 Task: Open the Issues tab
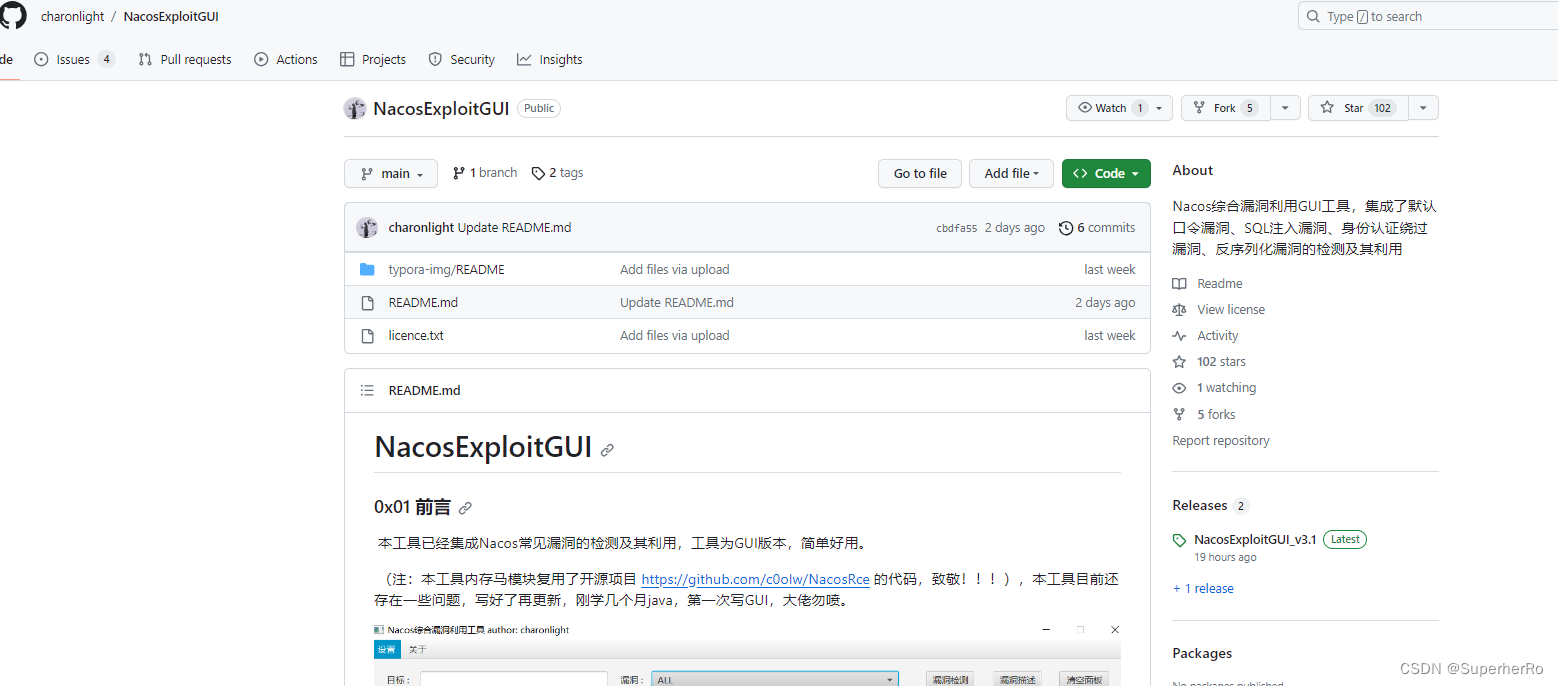pyautogui.click(x=74, y=59)
